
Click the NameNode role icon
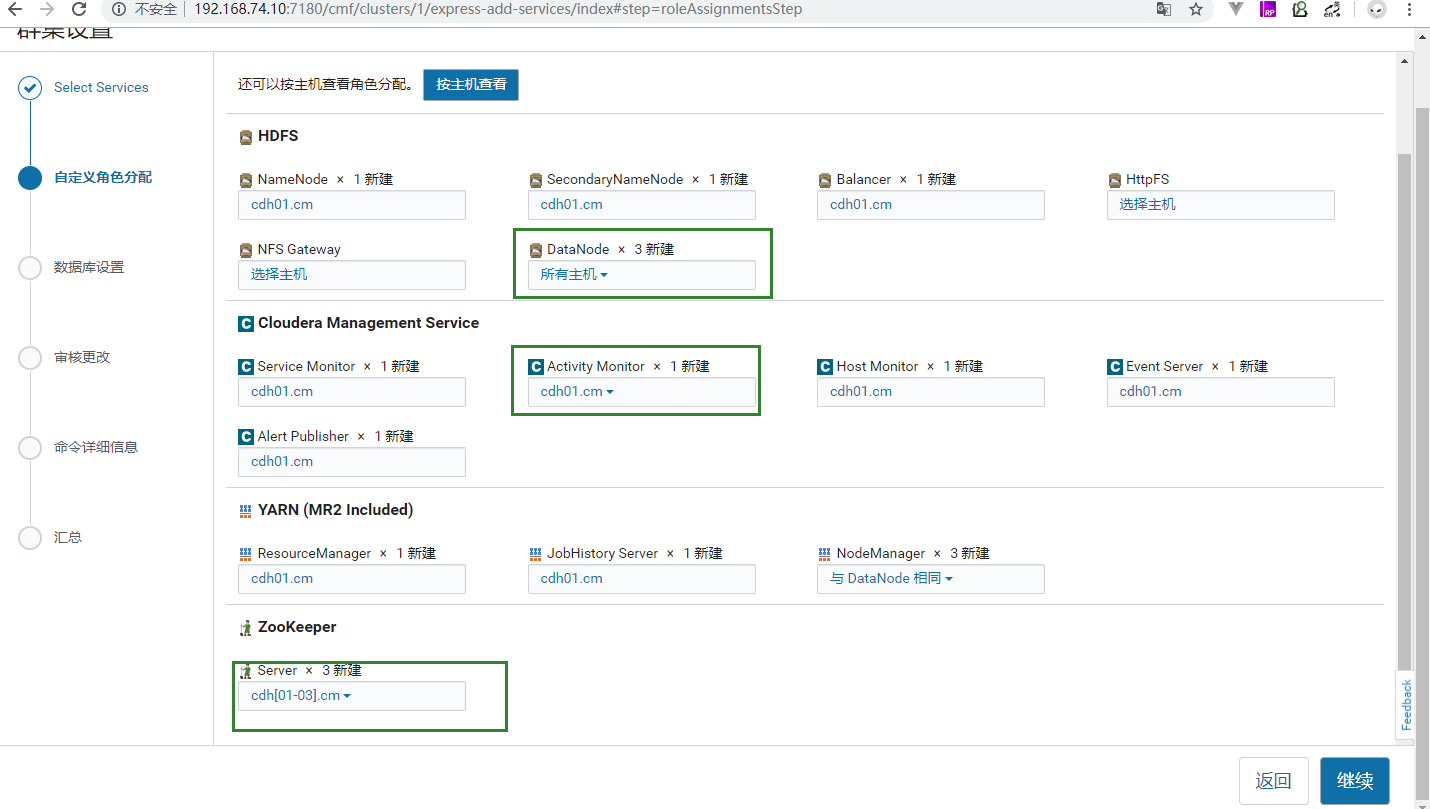click(x=246, y=180)
